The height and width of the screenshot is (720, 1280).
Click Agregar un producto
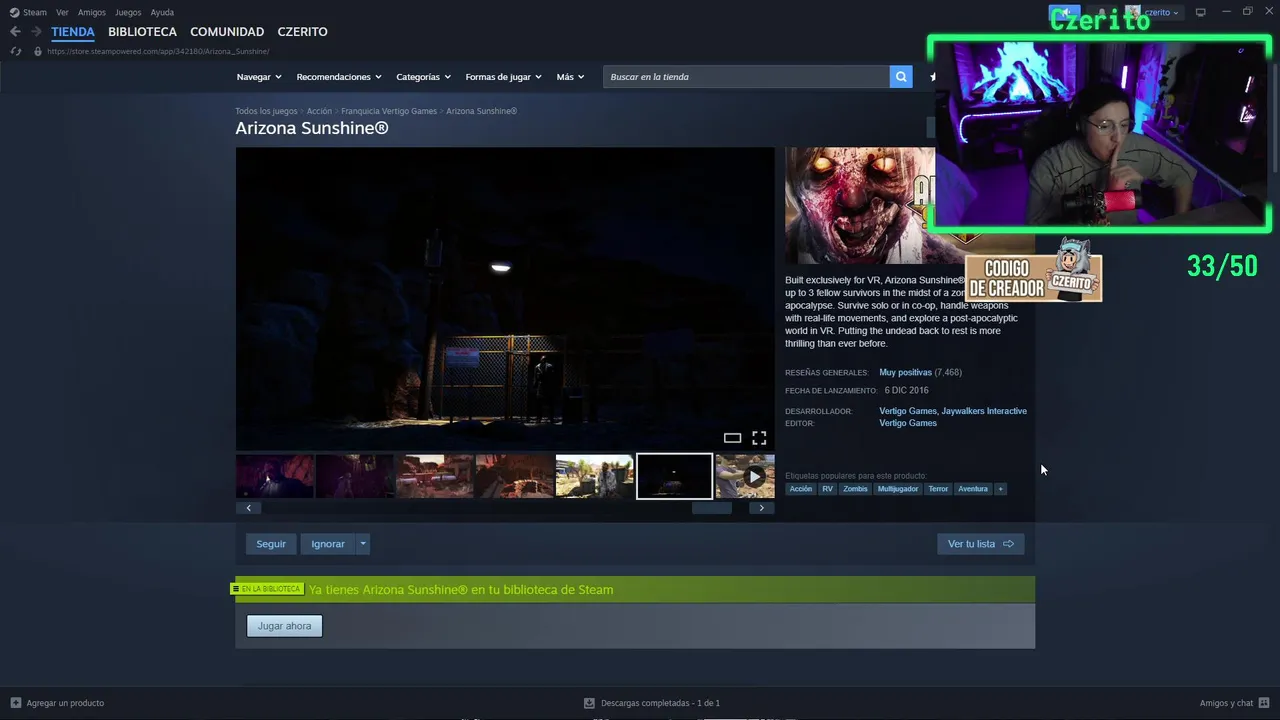pos(57,703)
